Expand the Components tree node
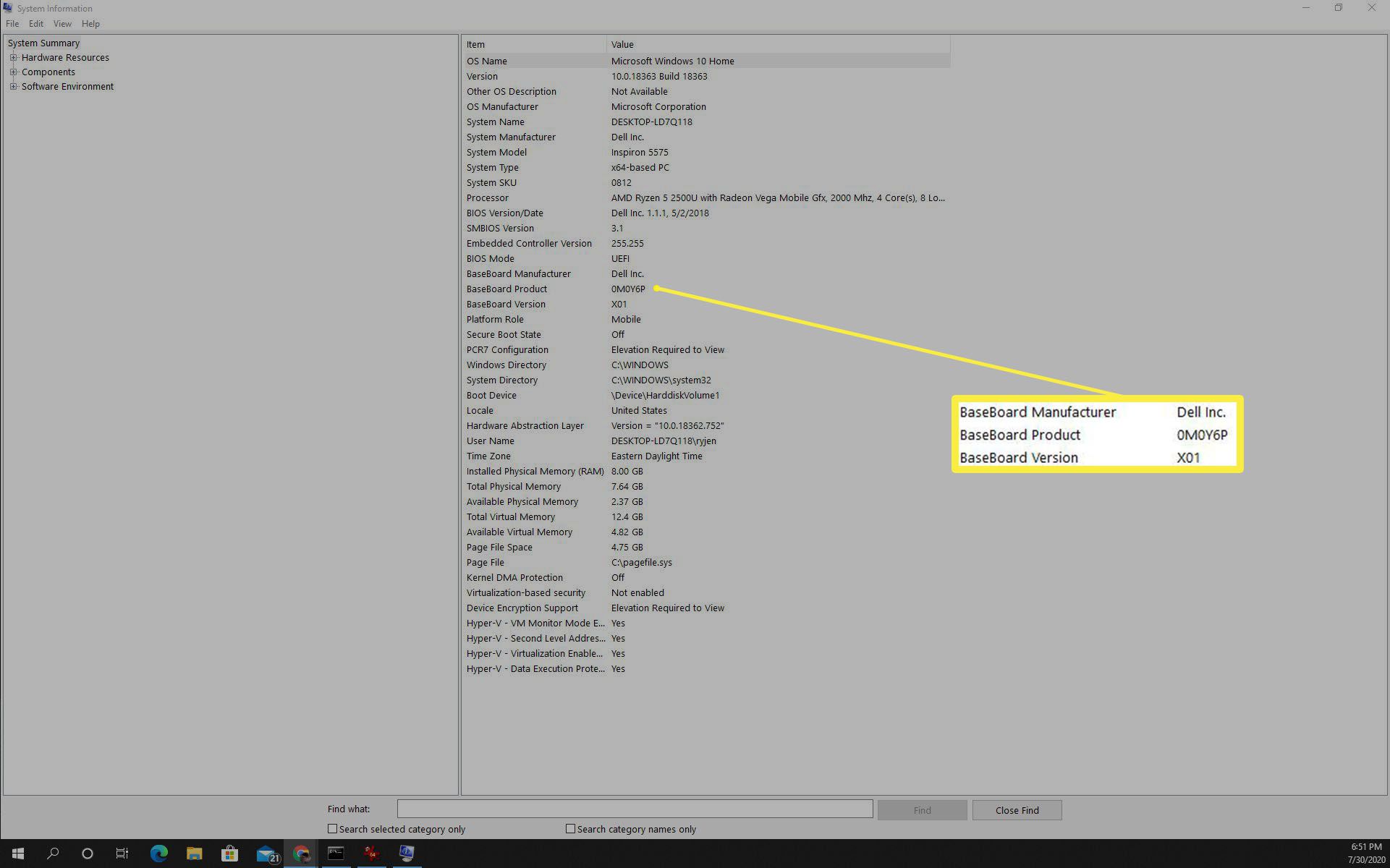This screenshot has width=1390, height=868. pyautogui.click(x=13, y=72)
